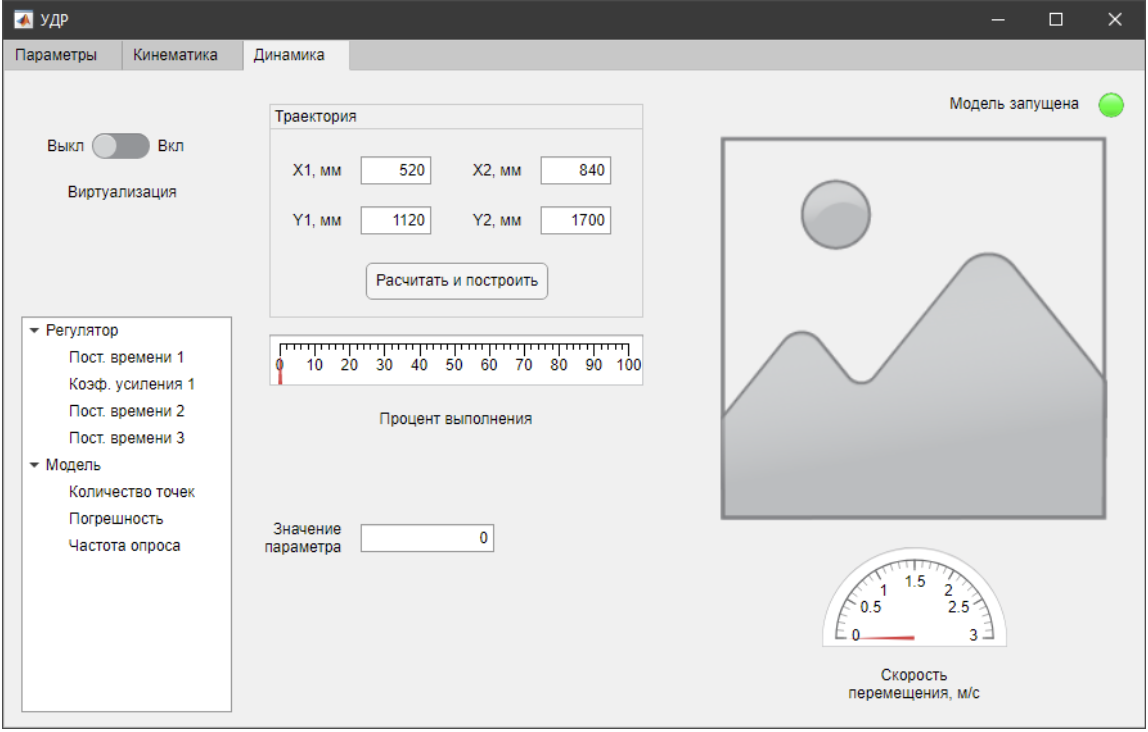Focus the Y1, мм input field

click(396, 220)
